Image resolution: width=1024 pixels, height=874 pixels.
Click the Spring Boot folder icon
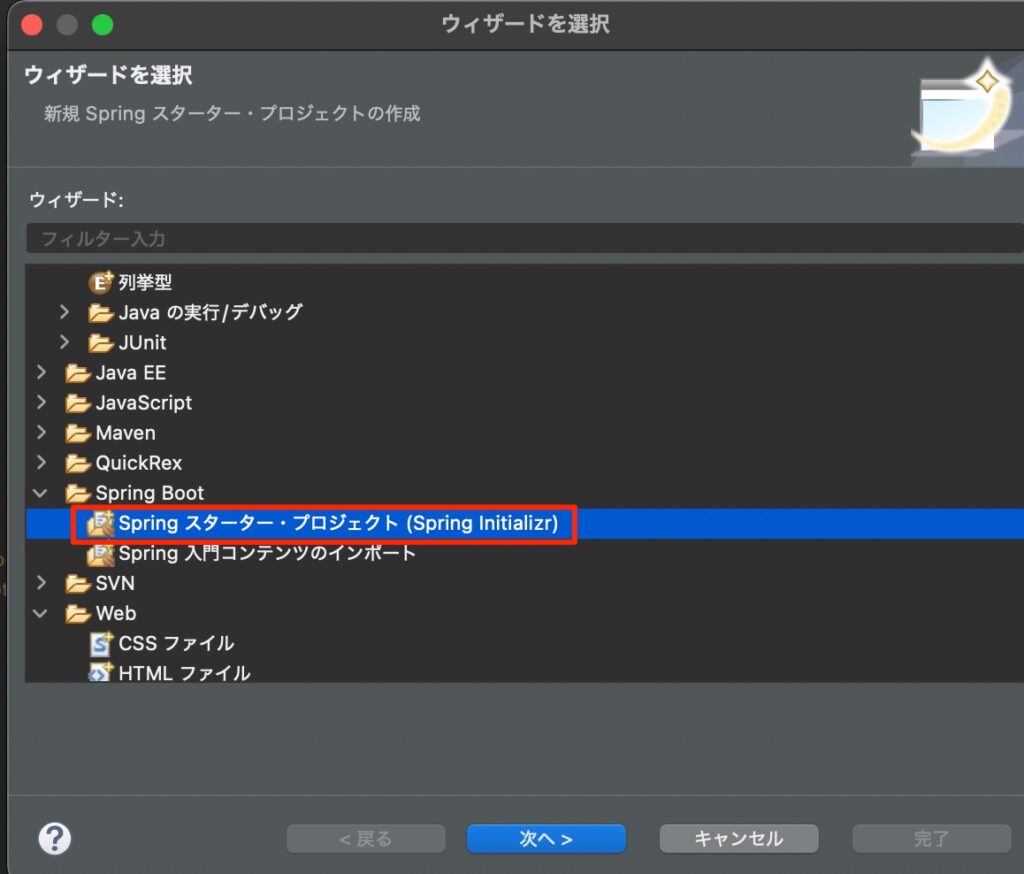[x=77, y=493]
